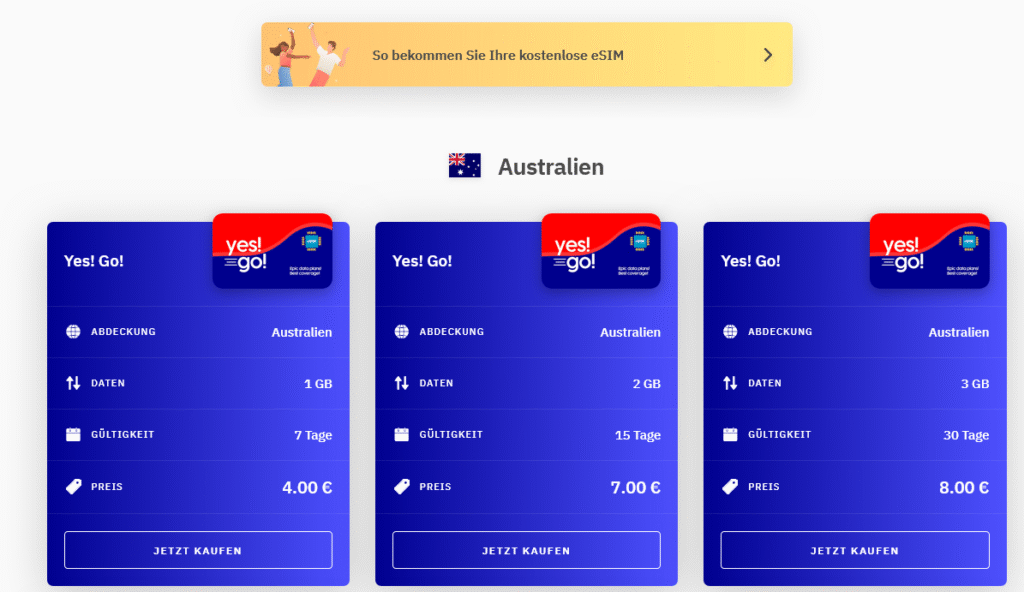Click the globe icon on the 3 GB card
This screenshot has width=1024, height=592.
click(729, 331)
